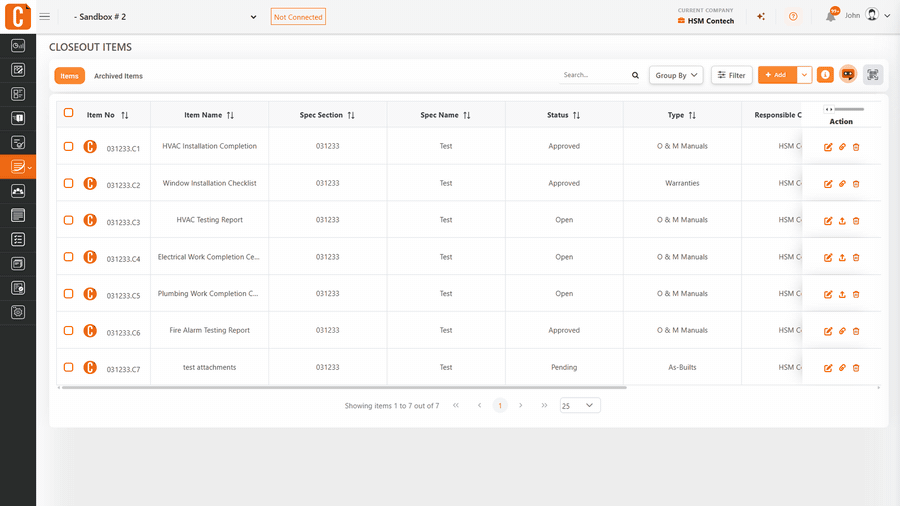Jump to the last page arrow

click(544, 406)
